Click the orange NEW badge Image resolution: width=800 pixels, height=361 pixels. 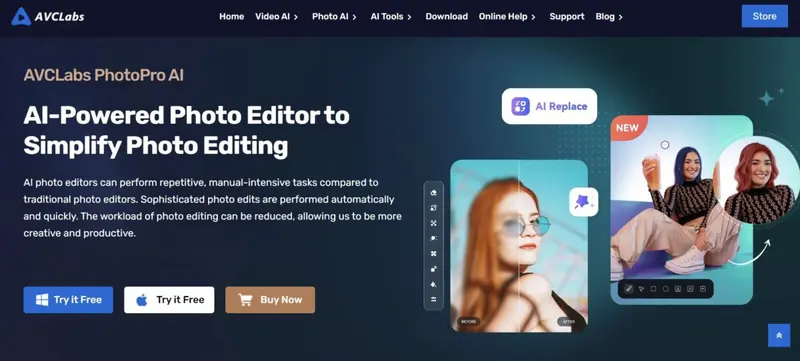tap(628, 127)
